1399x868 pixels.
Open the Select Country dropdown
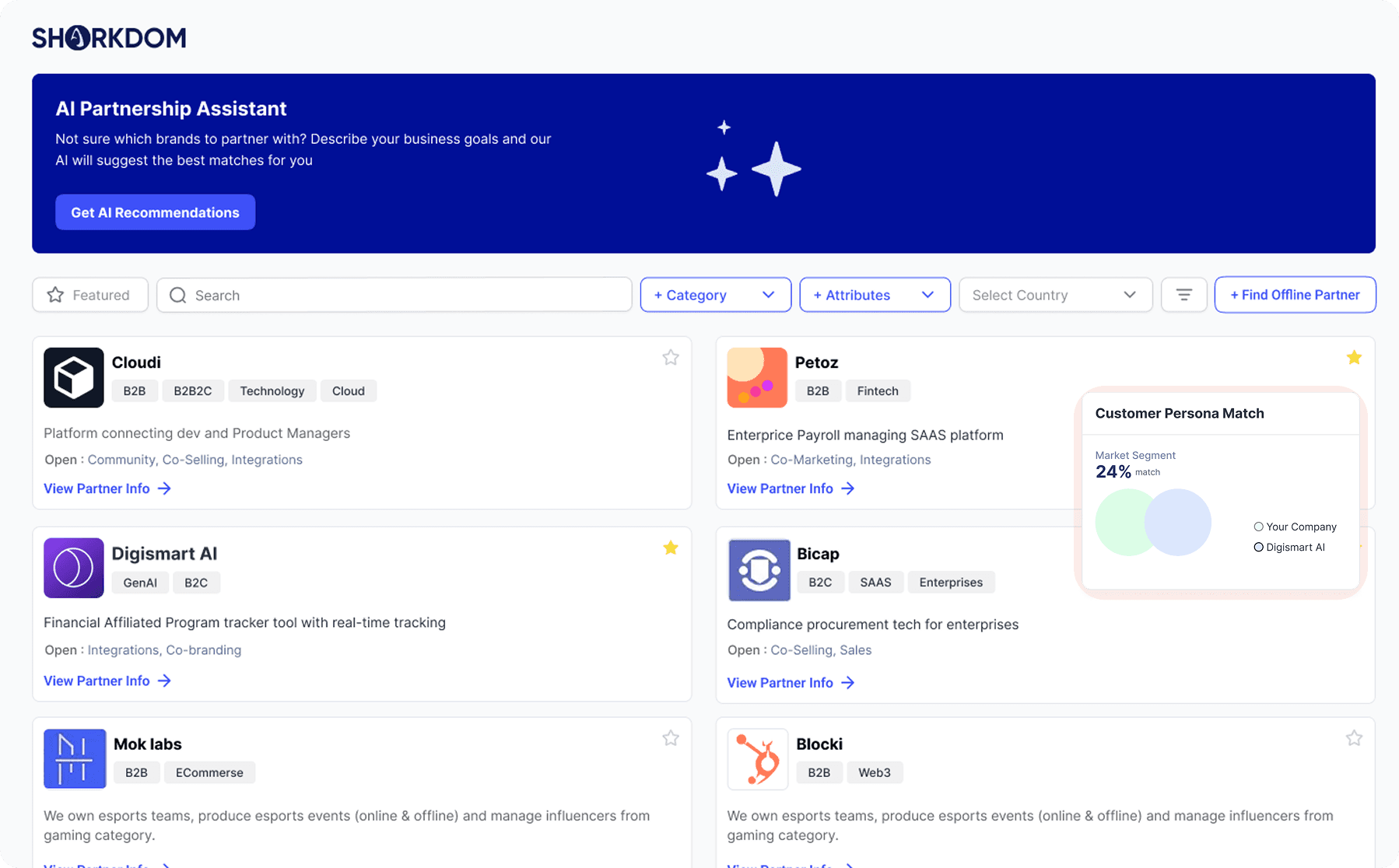pos(1055,295)
